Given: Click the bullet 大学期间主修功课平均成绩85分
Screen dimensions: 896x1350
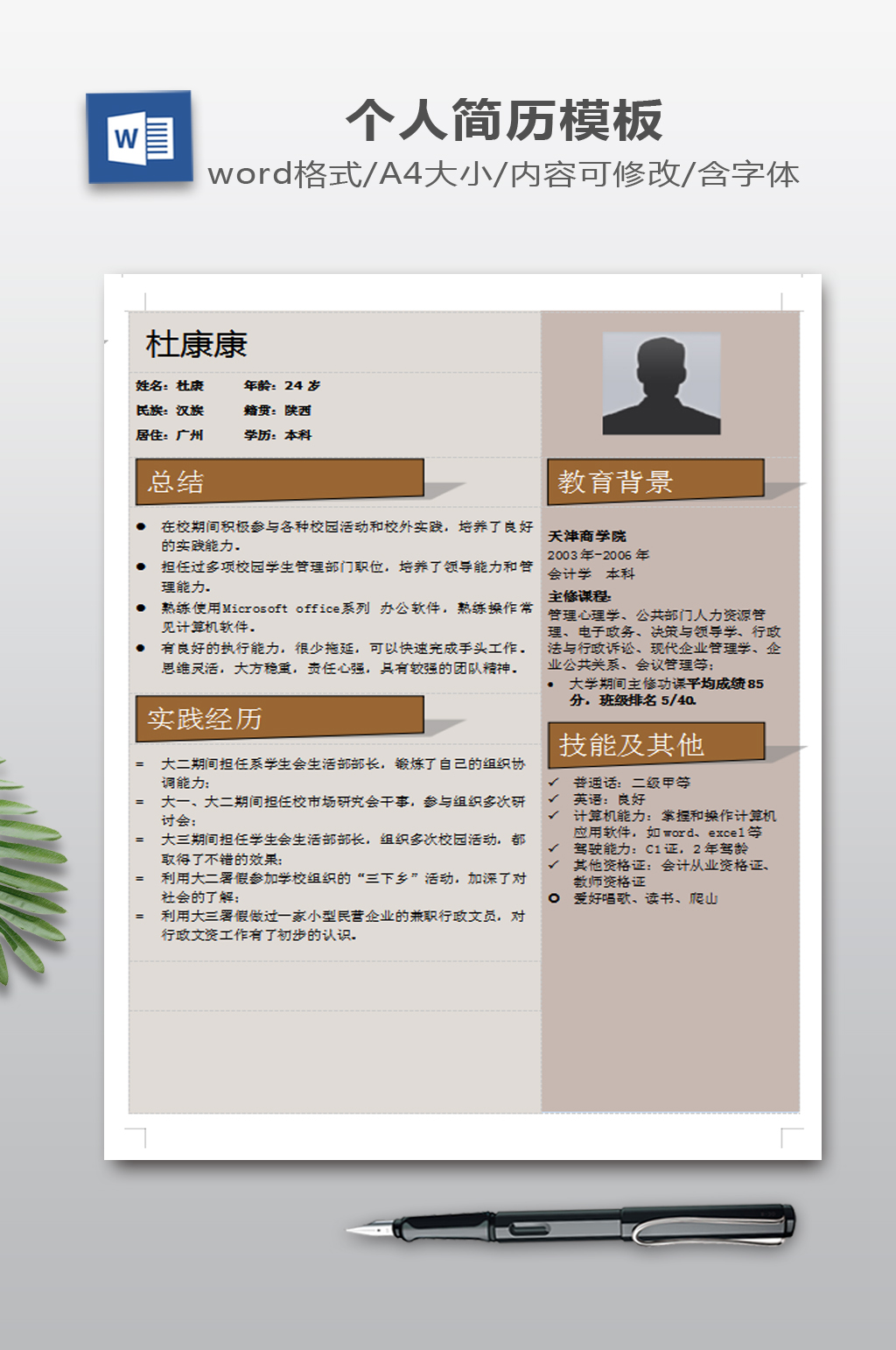Looking at the screenshot, I should 667,692.
